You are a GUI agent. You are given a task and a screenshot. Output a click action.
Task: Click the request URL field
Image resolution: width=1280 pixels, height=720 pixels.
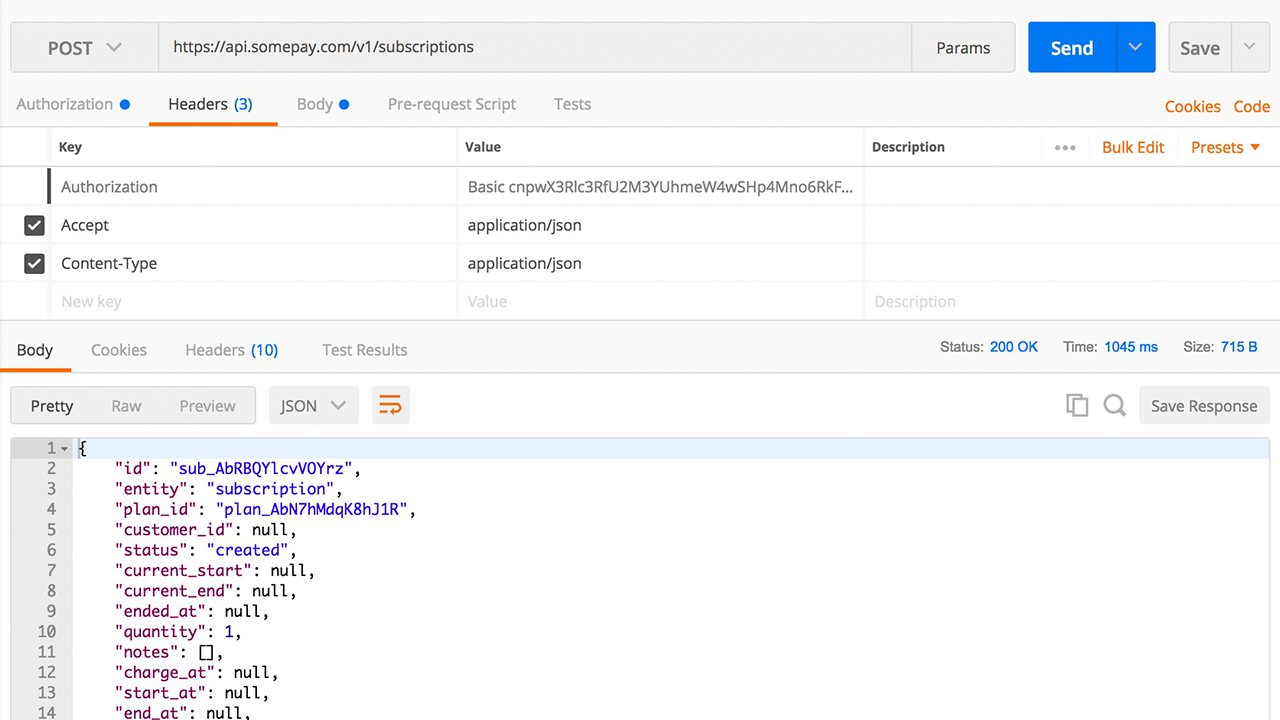pos(535,47)
